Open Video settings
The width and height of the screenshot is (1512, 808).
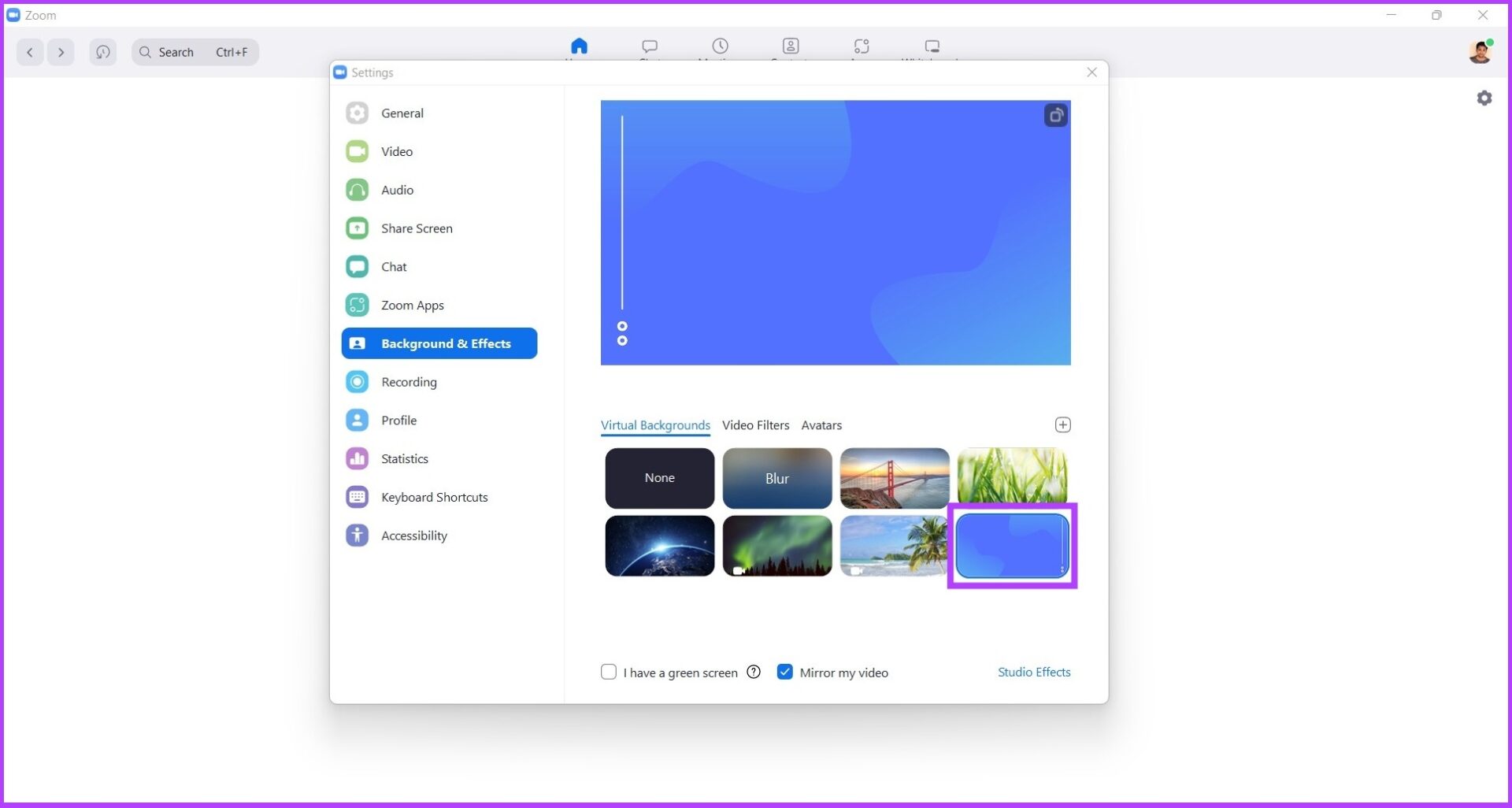click(439, 151)
